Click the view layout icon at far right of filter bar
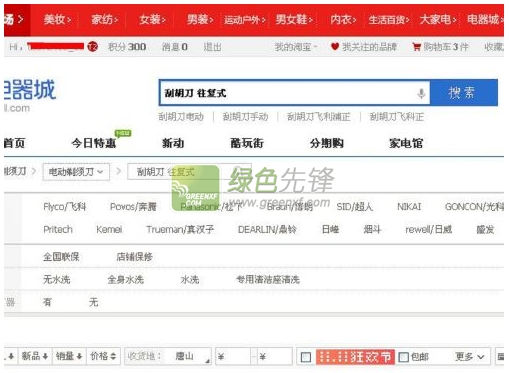This screenshot has height=373, width=509. [500, 357]
